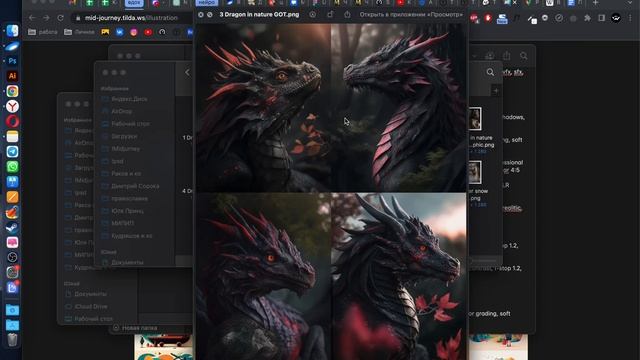Launch Illustrator from the Dock
Image resolution: width=640 pixels, height=360 pixels.
click(x=12, y=76)
